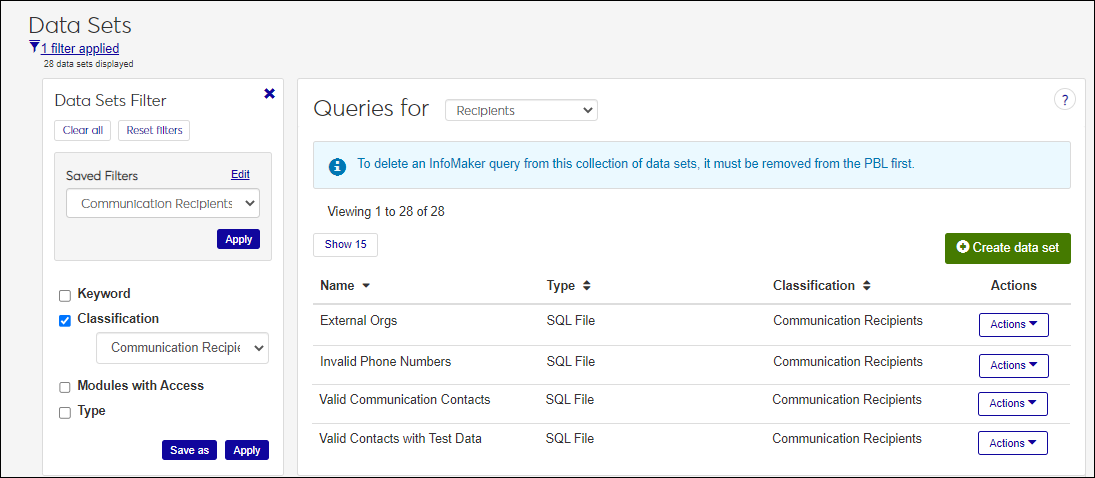This screenshot has height=478, width=1095.
Task: Click the blue info icon in banner
Action: 338,165
